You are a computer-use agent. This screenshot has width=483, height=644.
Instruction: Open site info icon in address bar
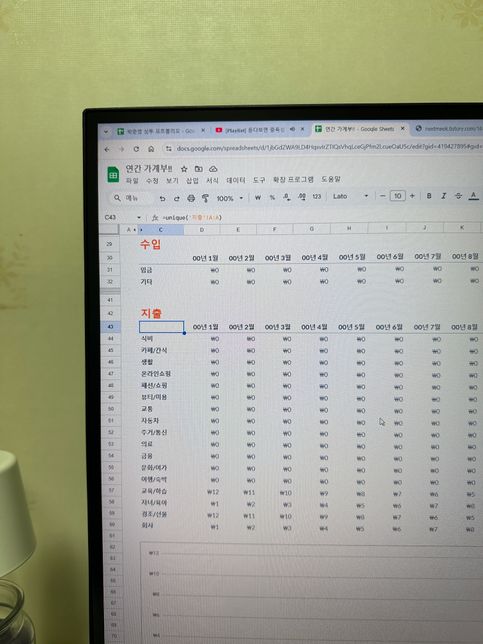(x=168, y=149)
